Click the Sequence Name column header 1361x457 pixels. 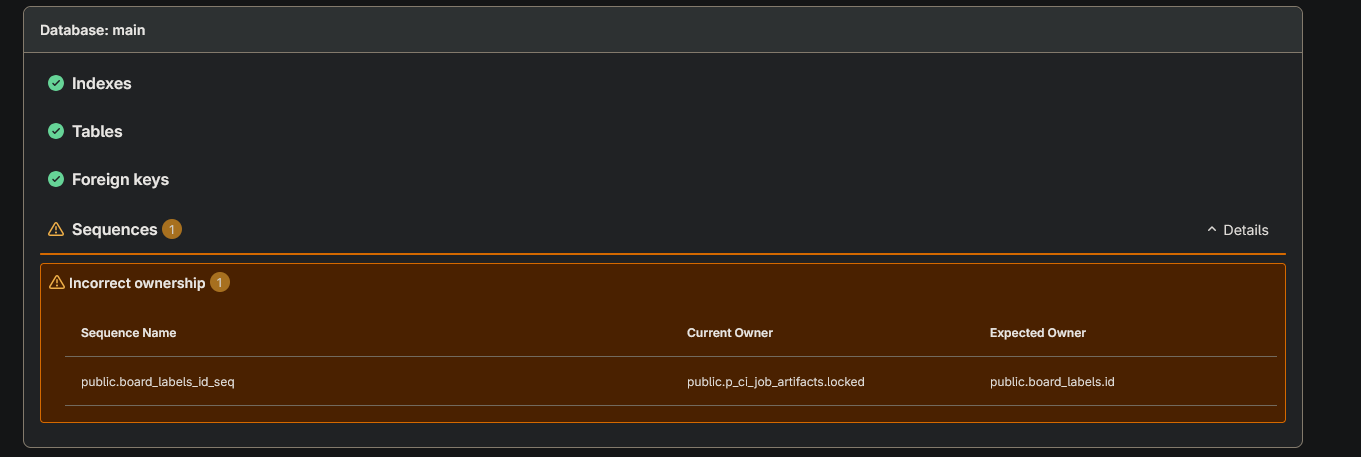point(128,332)
